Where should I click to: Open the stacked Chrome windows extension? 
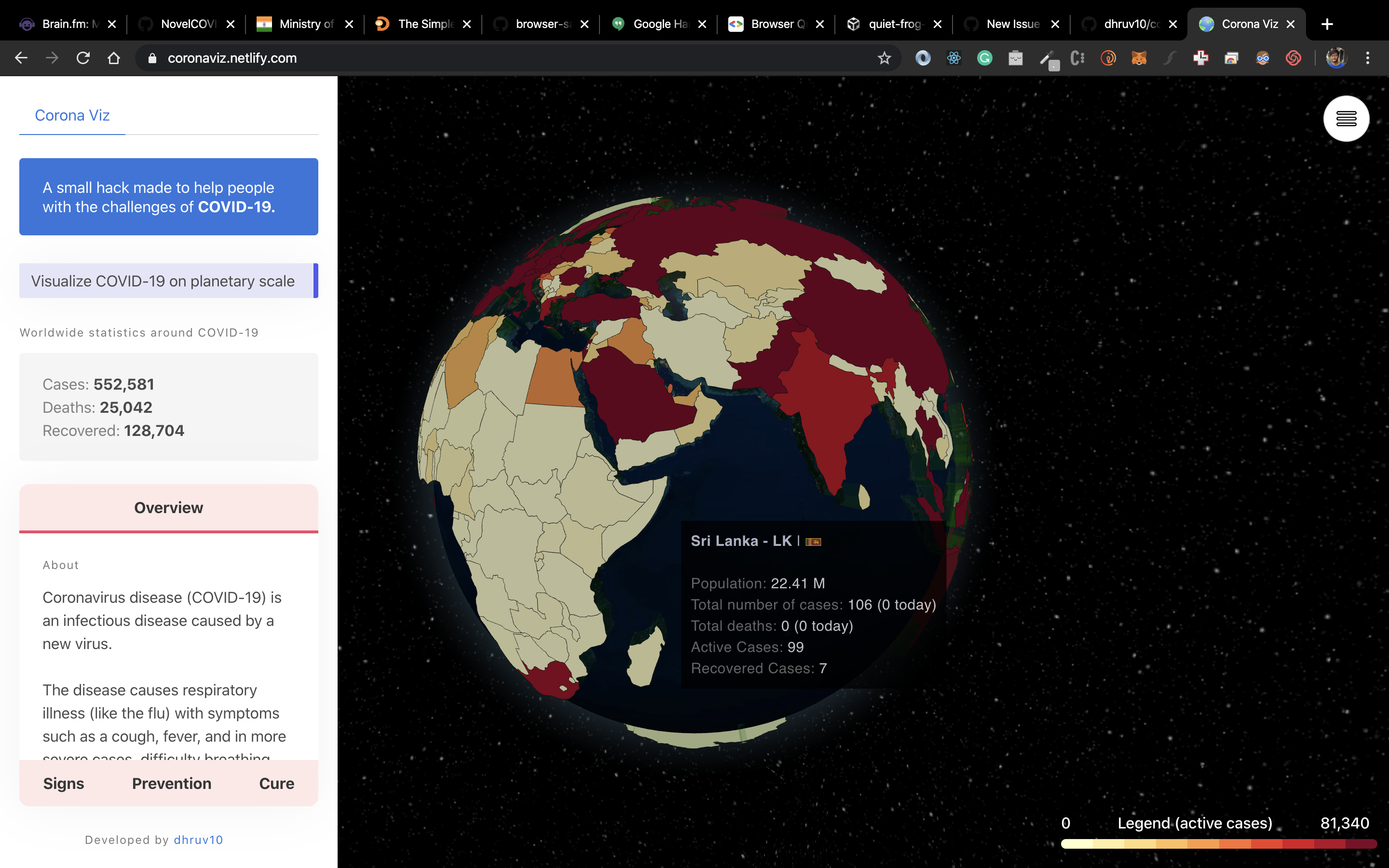(1232, 58)
